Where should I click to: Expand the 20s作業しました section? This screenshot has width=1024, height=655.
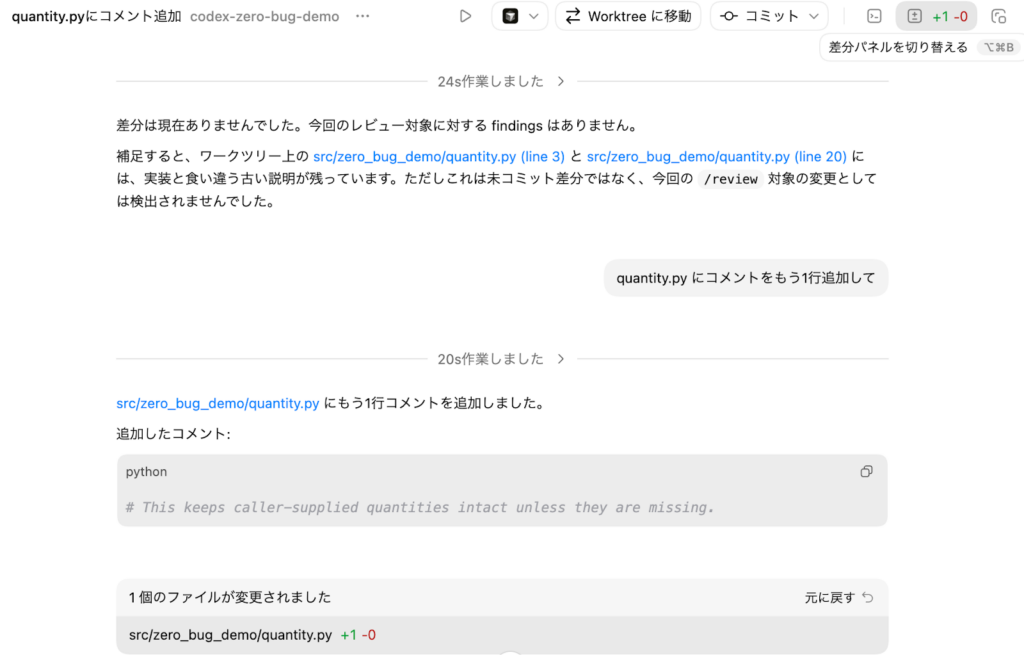tap(502, 358)
